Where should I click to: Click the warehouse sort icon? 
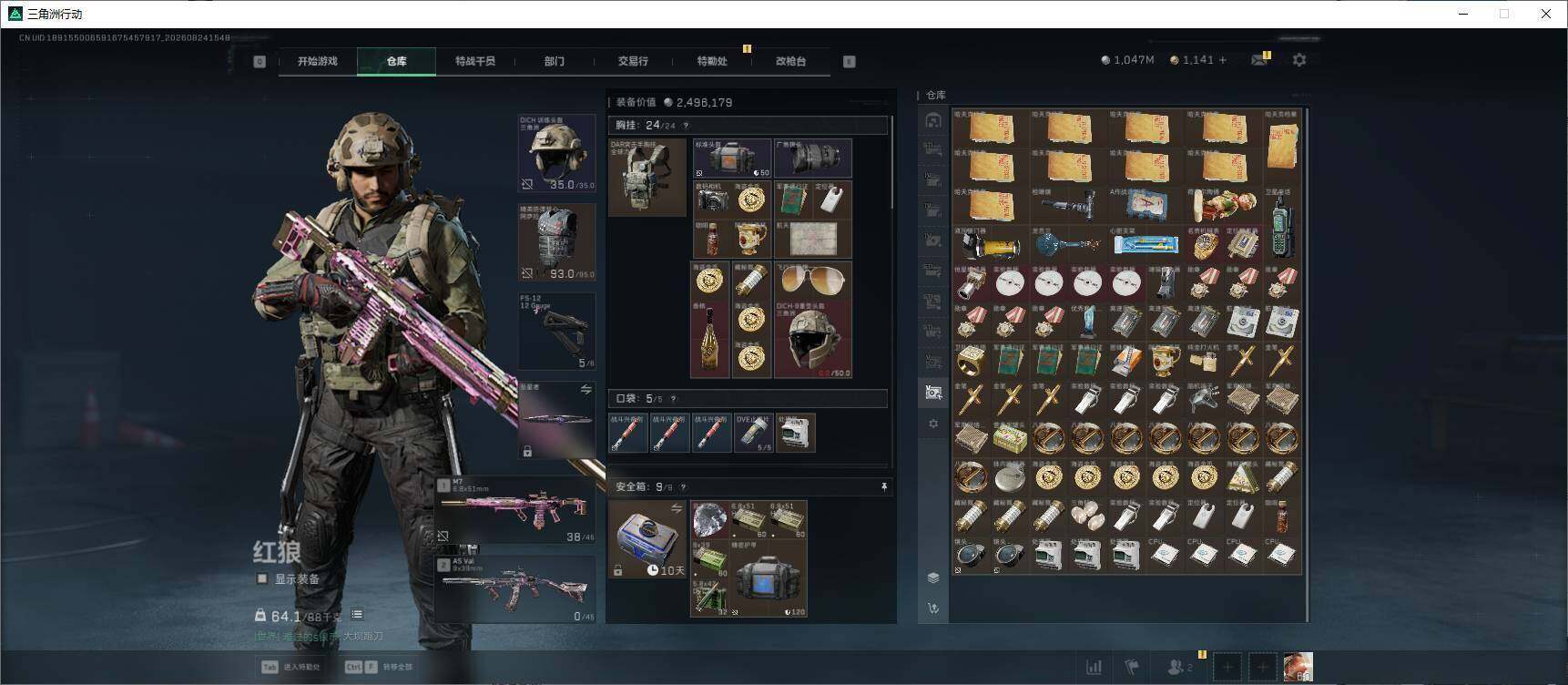point(933,608)
